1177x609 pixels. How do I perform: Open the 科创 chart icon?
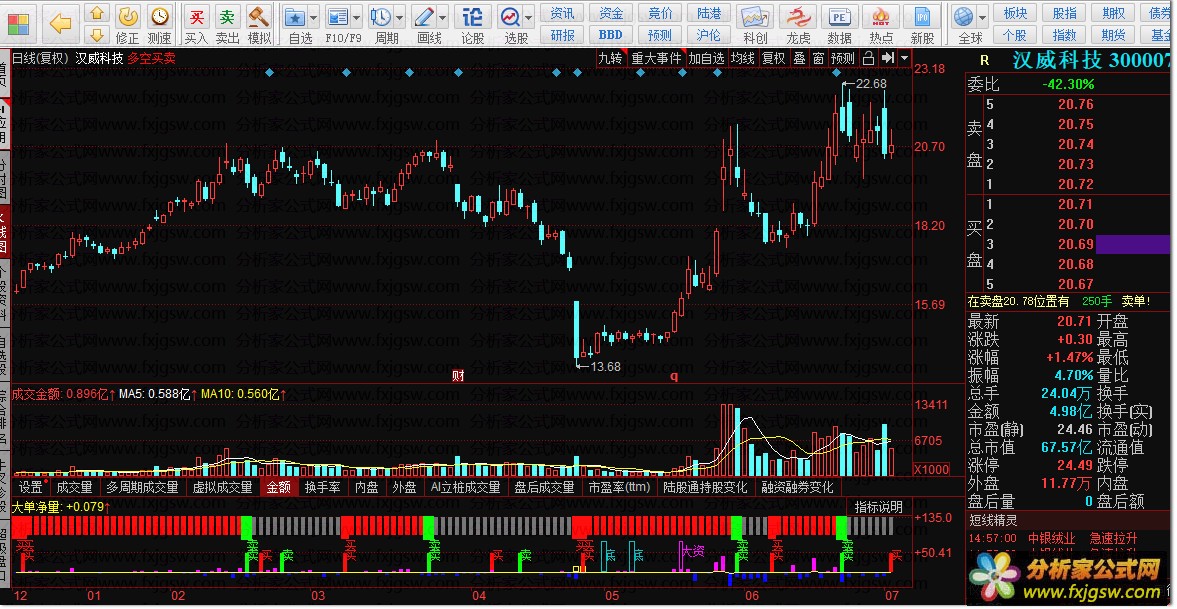coord(754,17)
